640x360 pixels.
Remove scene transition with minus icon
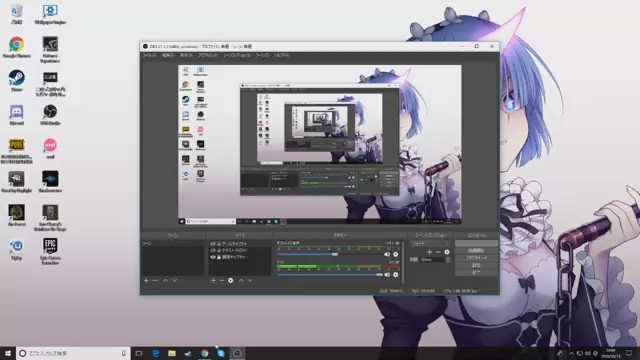tap(438, 252)
